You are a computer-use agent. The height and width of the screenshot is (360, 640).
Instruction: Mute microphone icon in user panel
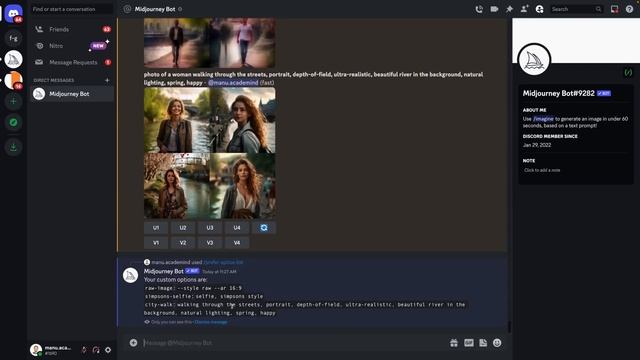84,350
